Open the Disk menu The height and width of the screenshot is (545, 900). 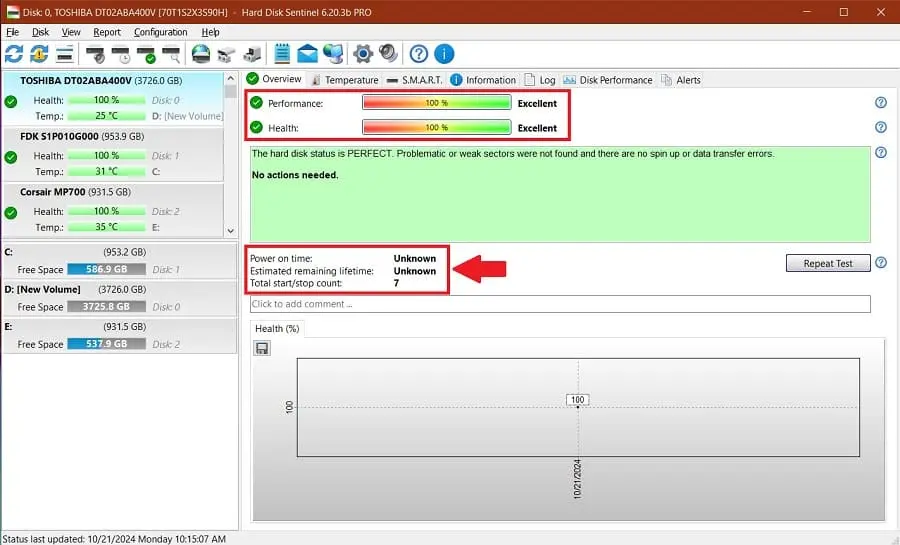40,32
